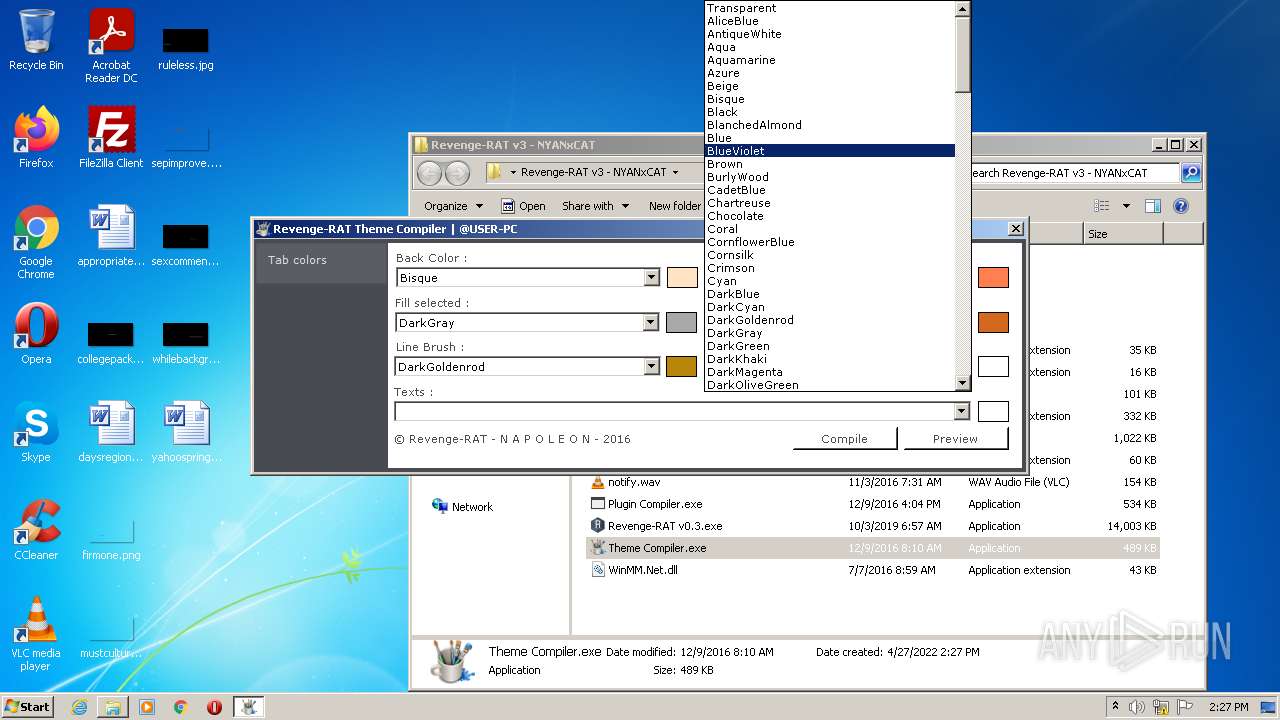Toggle the Explorer preview pane icon
Viewport: 1280px width, 720px height.
(x=1152, y=206)
